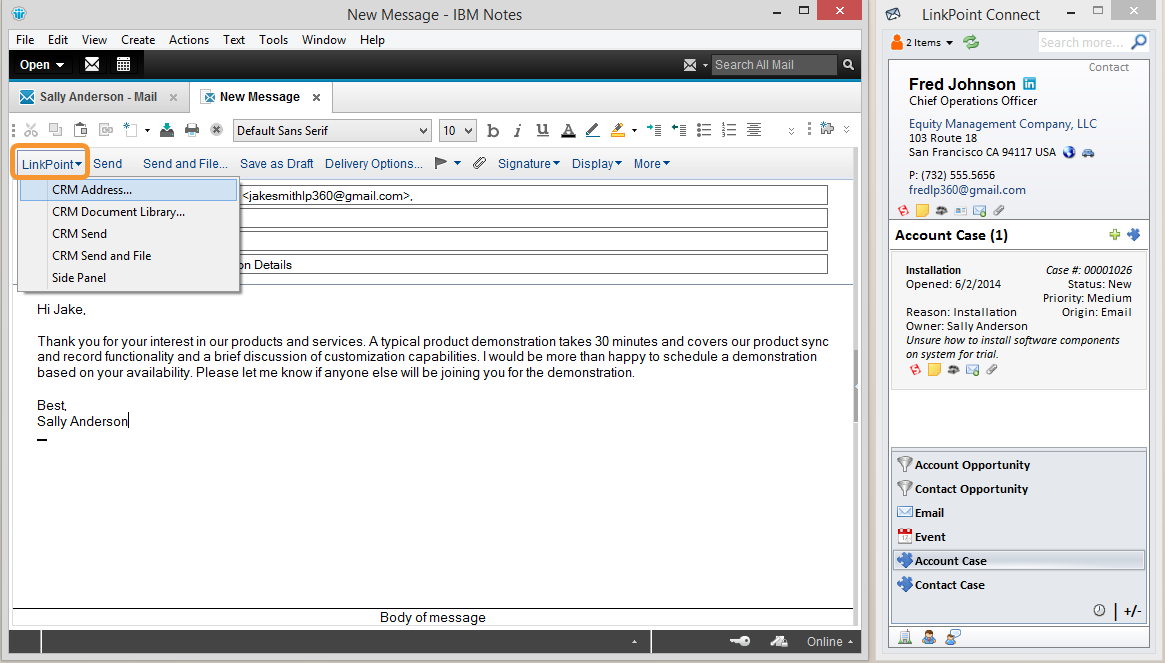The width and height of the screenshot is (1165, 663).
Task: Select Event in LinkPoint list
Action: click(1019, 537)
